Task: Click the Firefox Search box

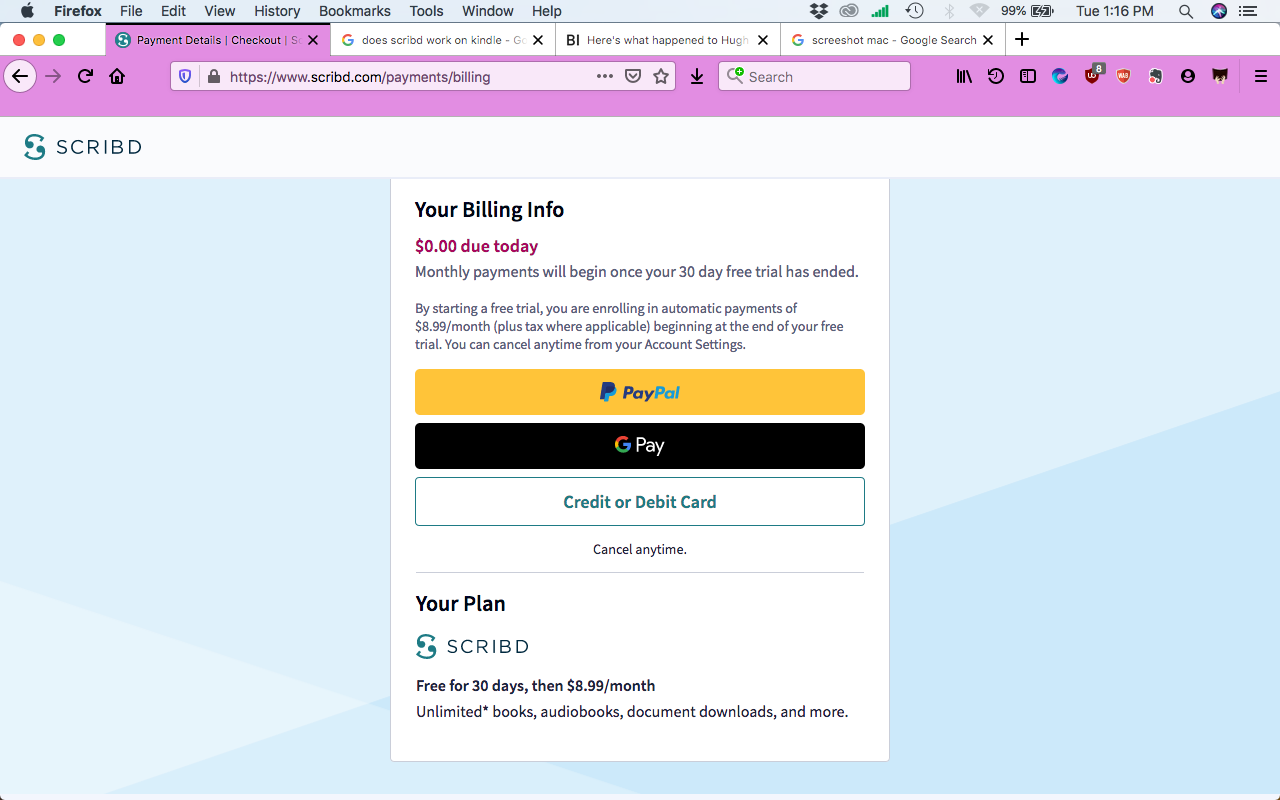Action: pyautogui.click(x=814, y=76)
